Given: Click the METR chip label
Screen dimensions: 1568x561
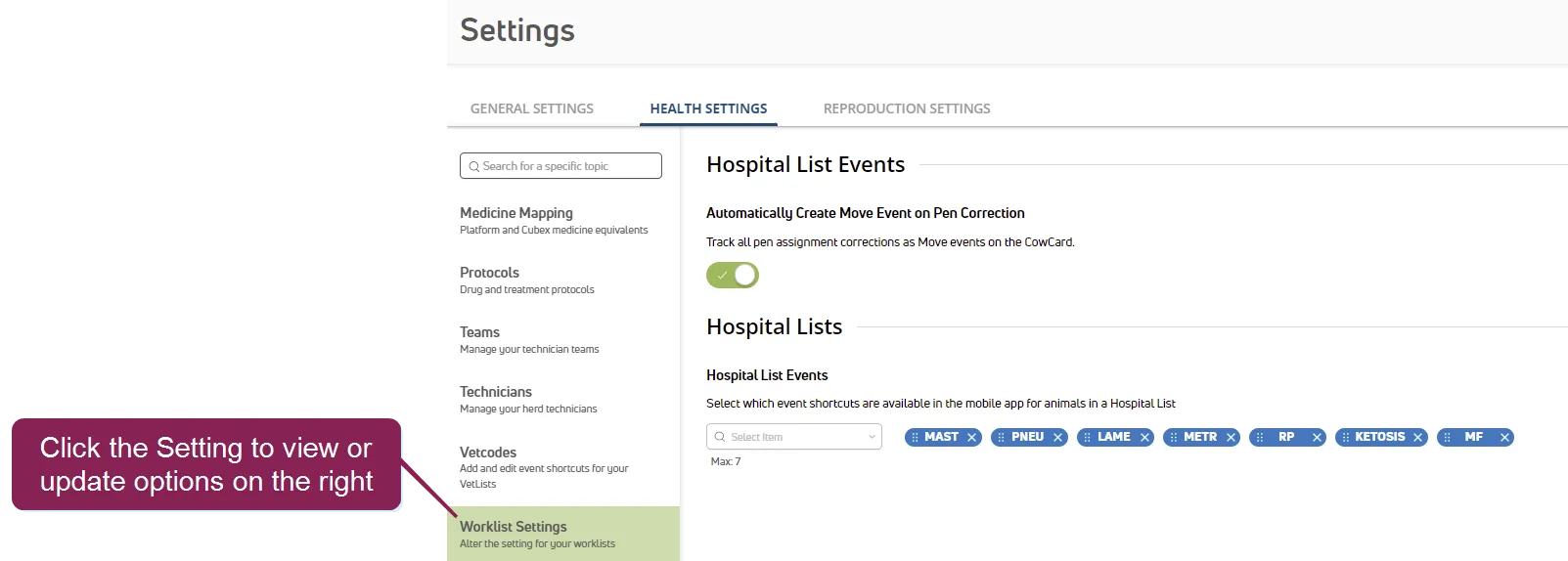Looking at the screenshot, I should coord(1200,437).
